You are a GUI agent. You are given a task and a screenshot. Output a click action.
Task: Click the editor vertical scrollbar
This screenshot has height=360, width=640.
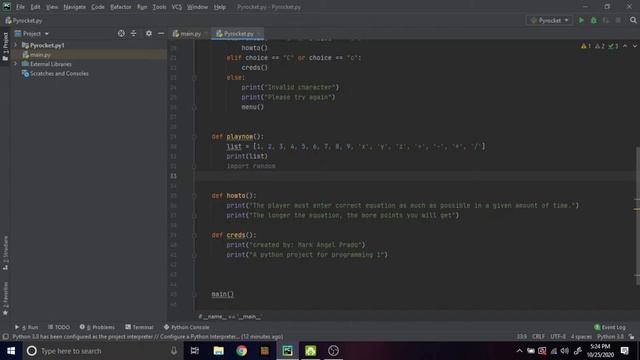coord(637,216)
